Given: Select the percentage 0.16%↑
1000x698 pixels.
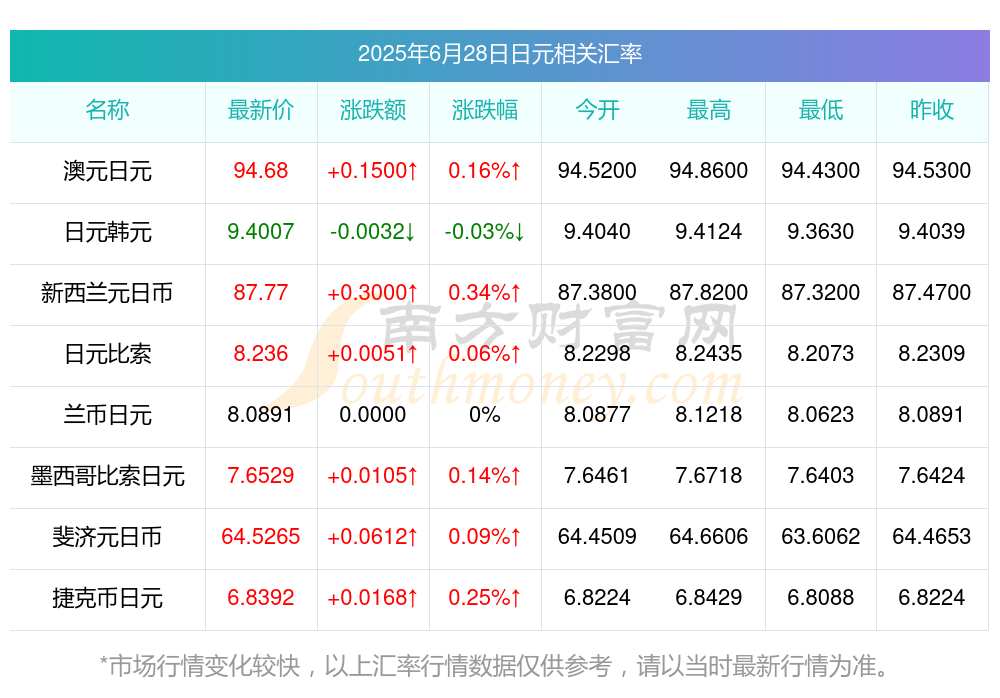Looking at the screenshot, I should (x=485, y=171).
